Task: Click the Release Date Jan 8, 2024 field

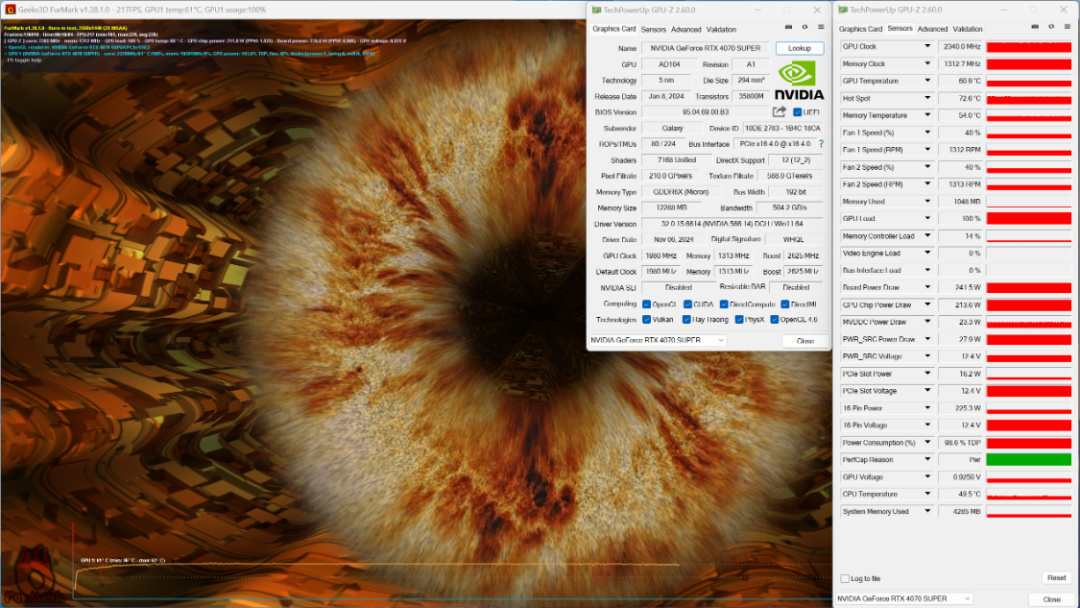Action: 665,96
